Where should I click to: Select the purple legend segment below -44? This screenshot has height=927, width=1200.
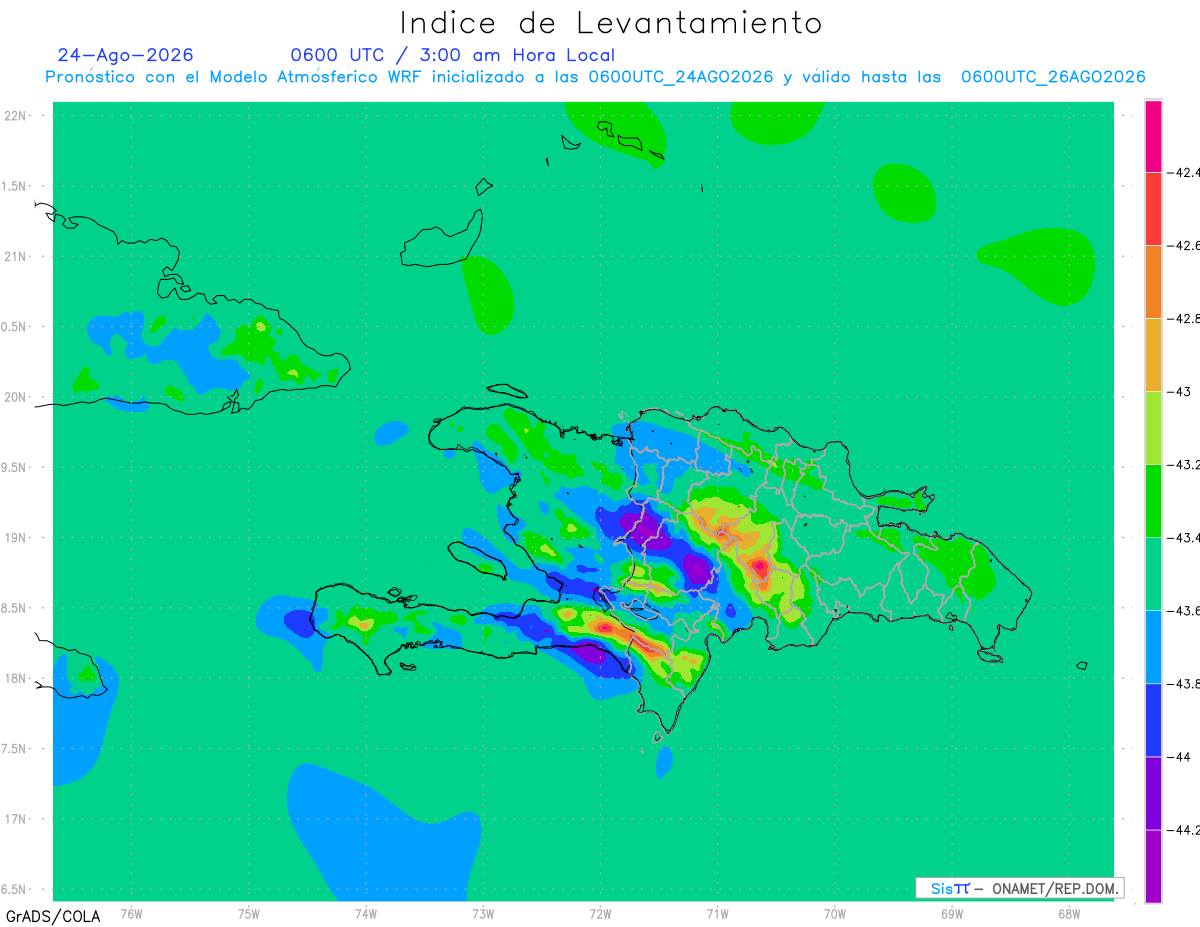click(x=1153, y=792)
